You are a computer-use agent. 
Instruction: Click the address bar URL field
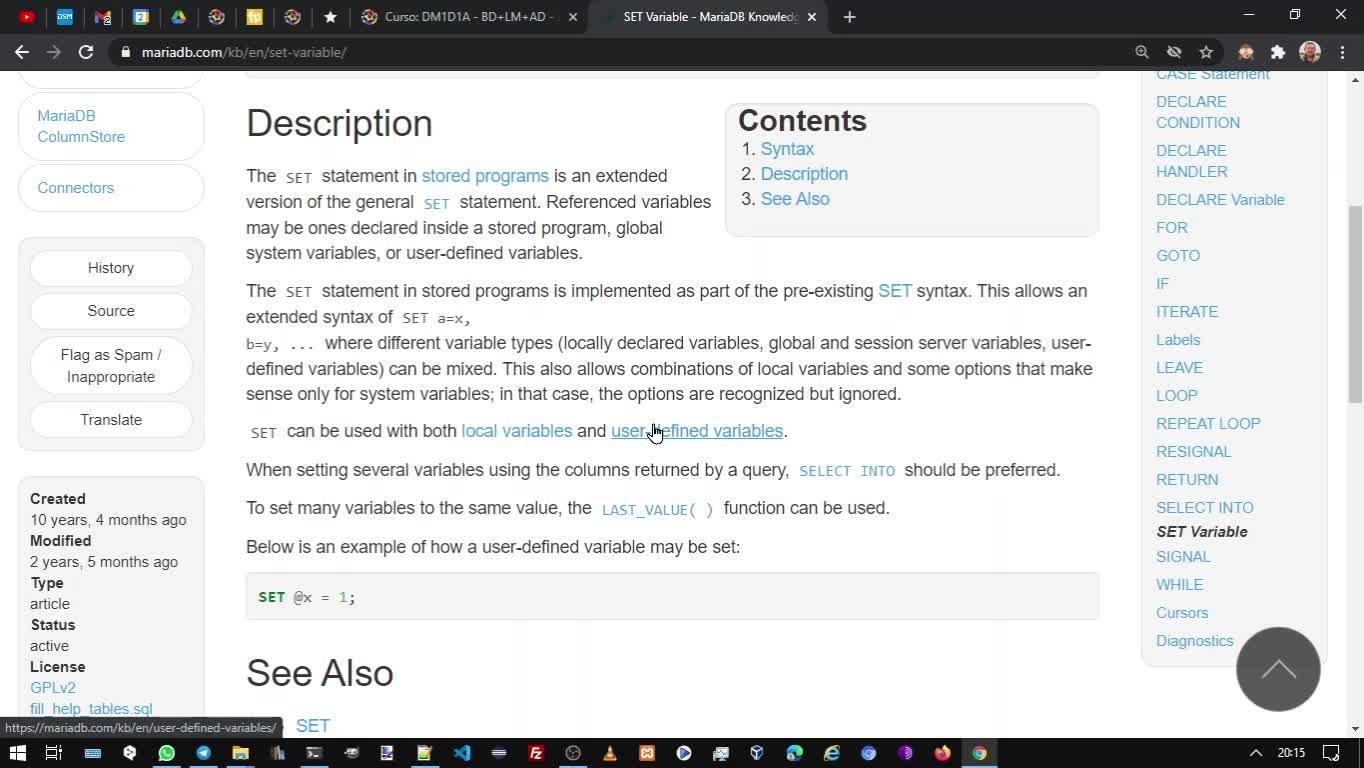pos(620,52)
